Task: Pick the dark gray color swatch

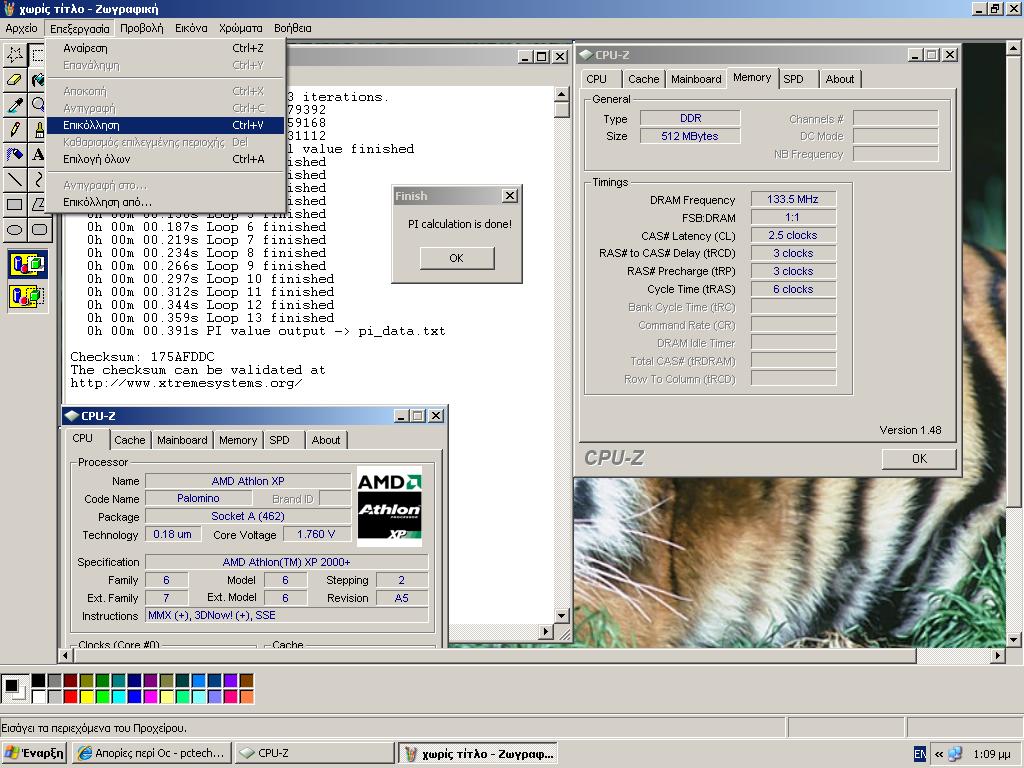Action: pyautogui.click(x=54, y=680)
